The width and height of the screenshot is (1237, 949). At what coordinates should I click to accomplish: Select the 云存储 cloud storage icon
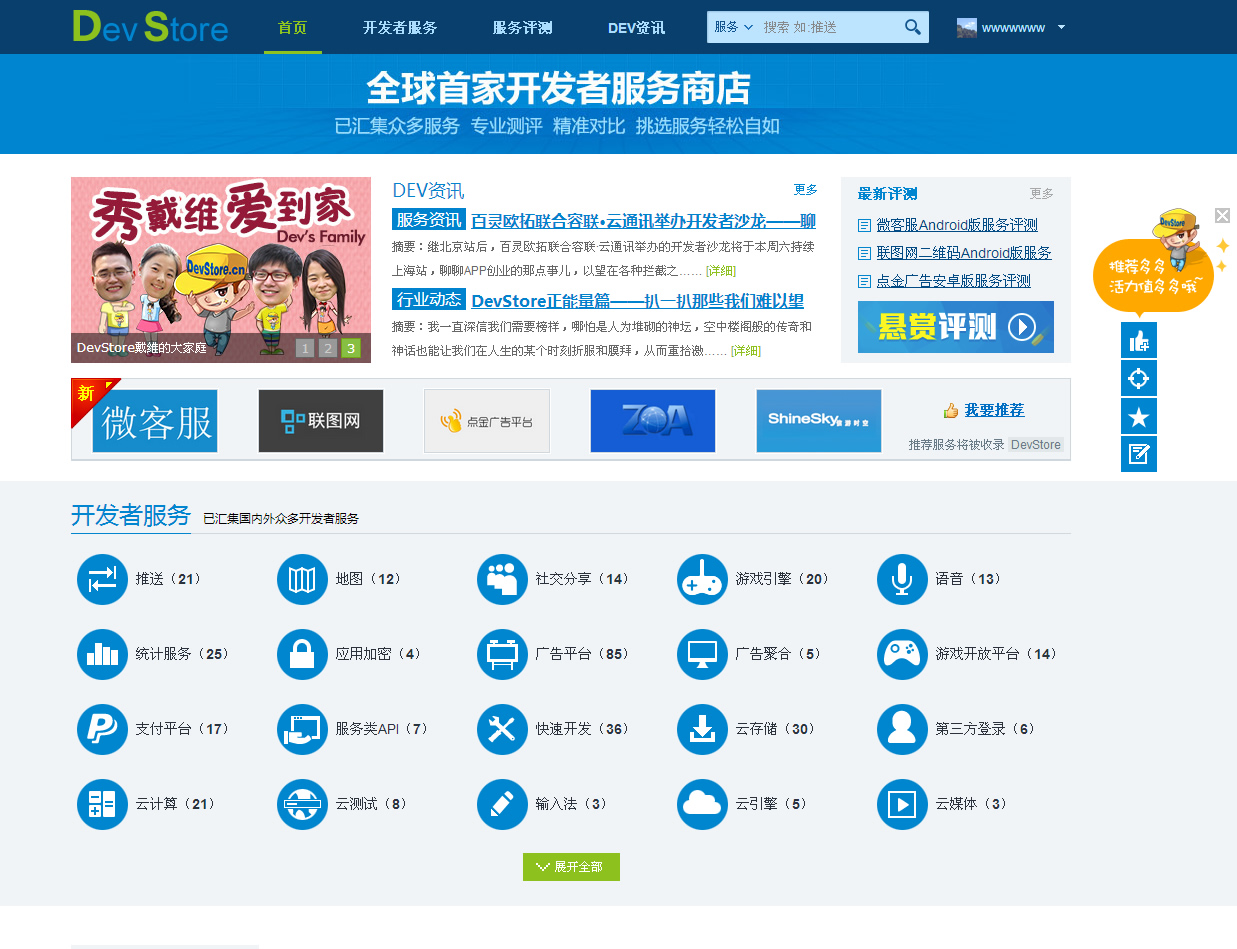click(x=702, y=729)
